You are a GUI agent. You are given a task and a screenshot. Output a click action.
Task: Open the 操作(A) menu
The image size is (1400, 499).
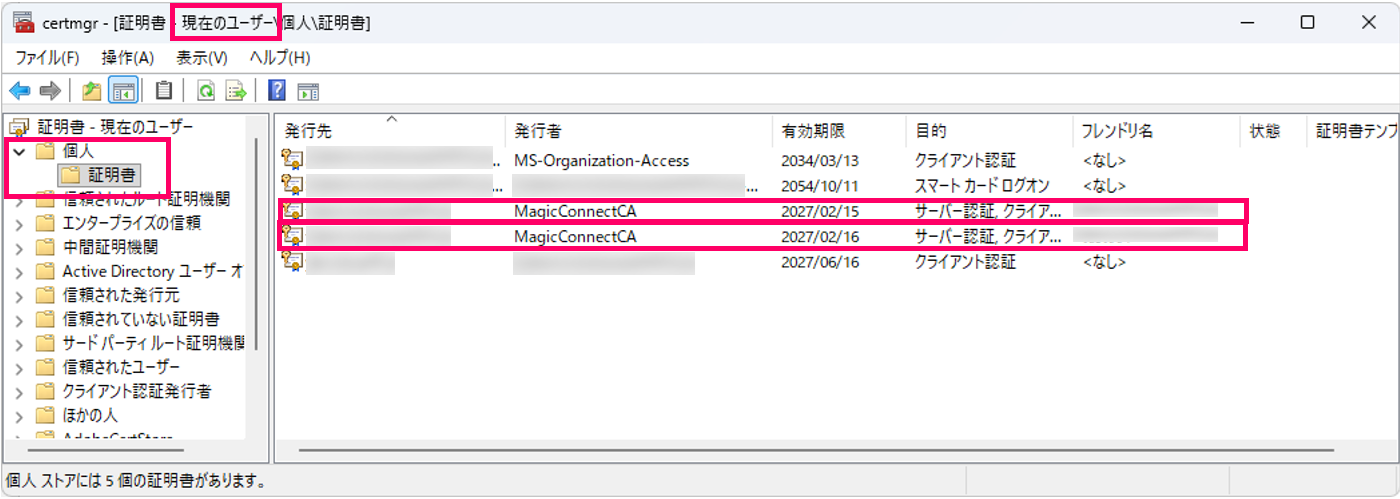point(128,58)
